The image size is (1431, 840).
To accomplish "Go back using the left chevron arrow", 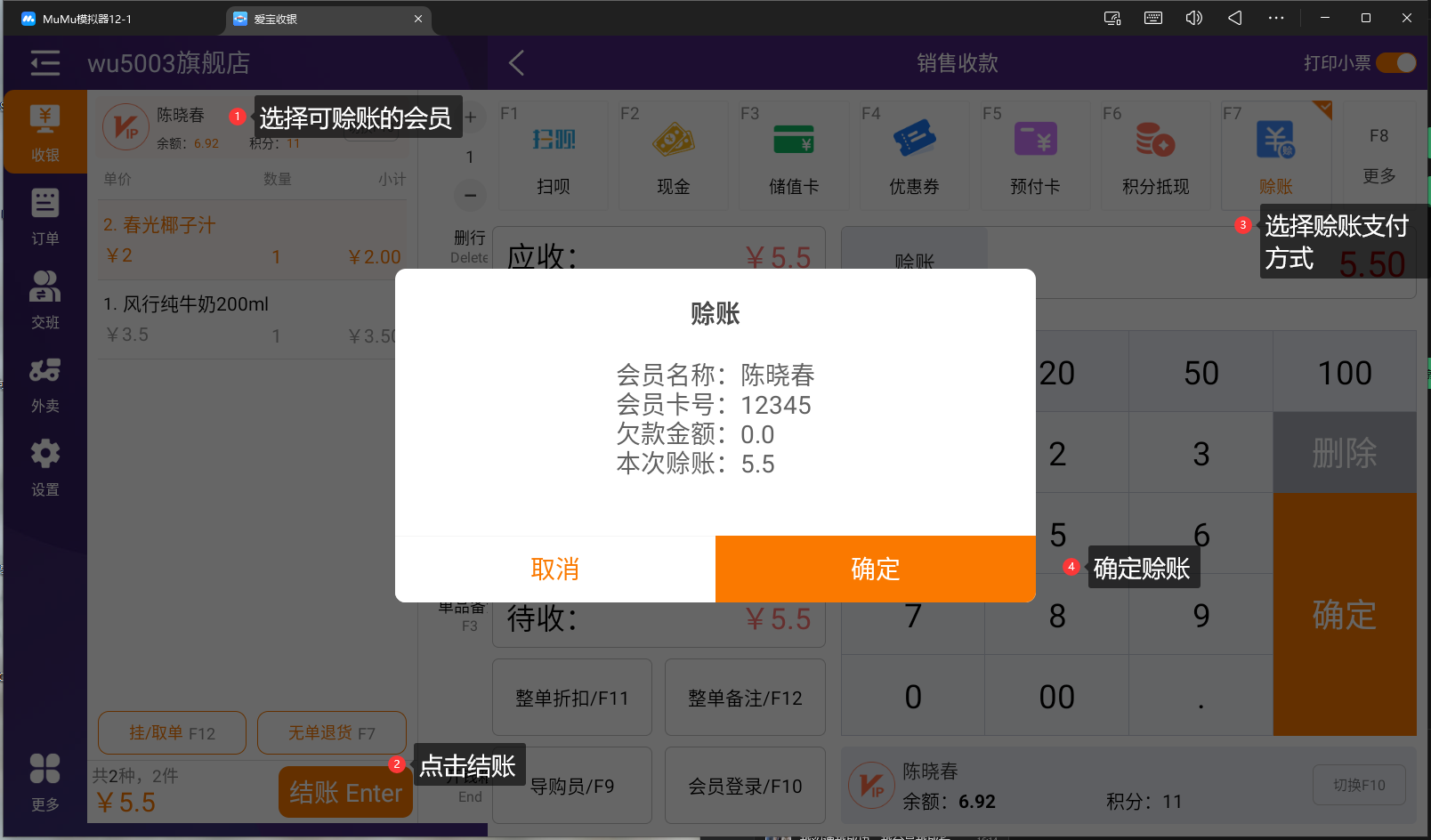I will pos(516,63).
